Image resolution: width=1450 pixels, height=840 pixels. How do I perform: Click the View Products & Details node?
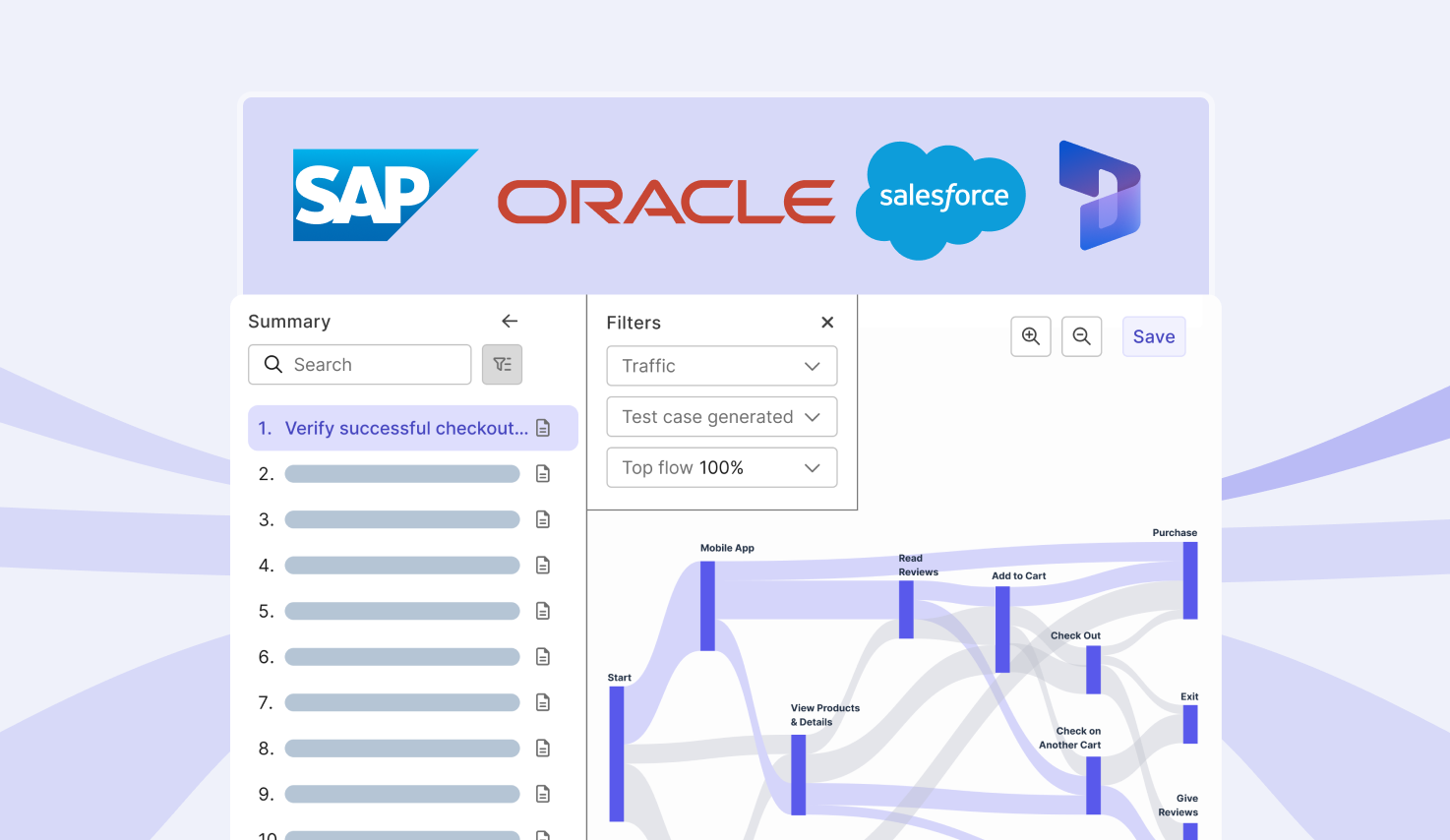click(799, 775)
